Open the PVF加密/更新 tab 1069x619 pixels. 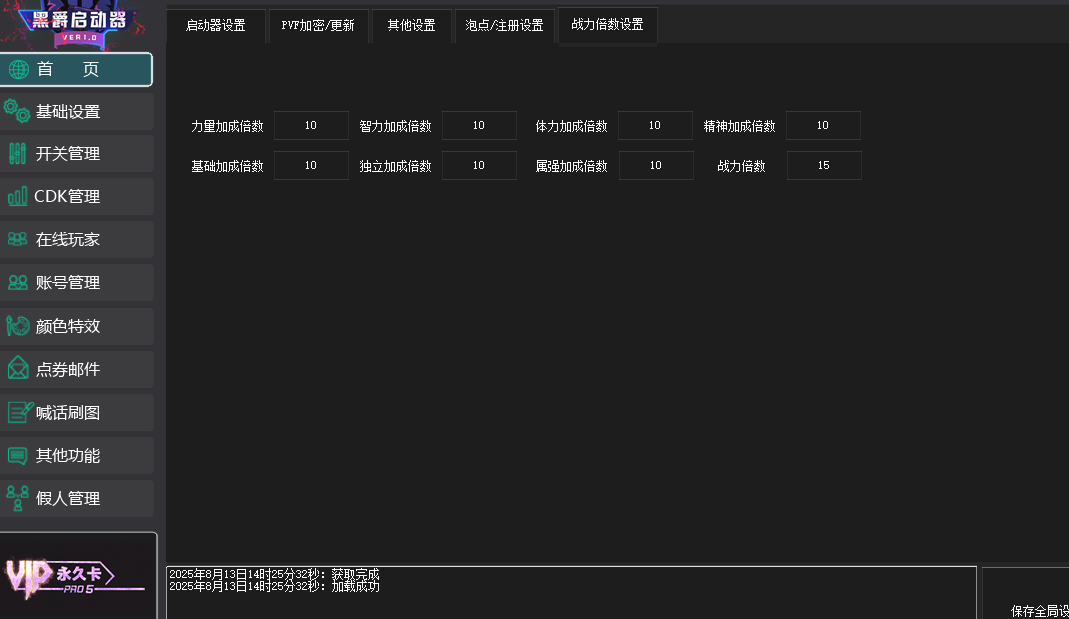click(x=318, y=26)
